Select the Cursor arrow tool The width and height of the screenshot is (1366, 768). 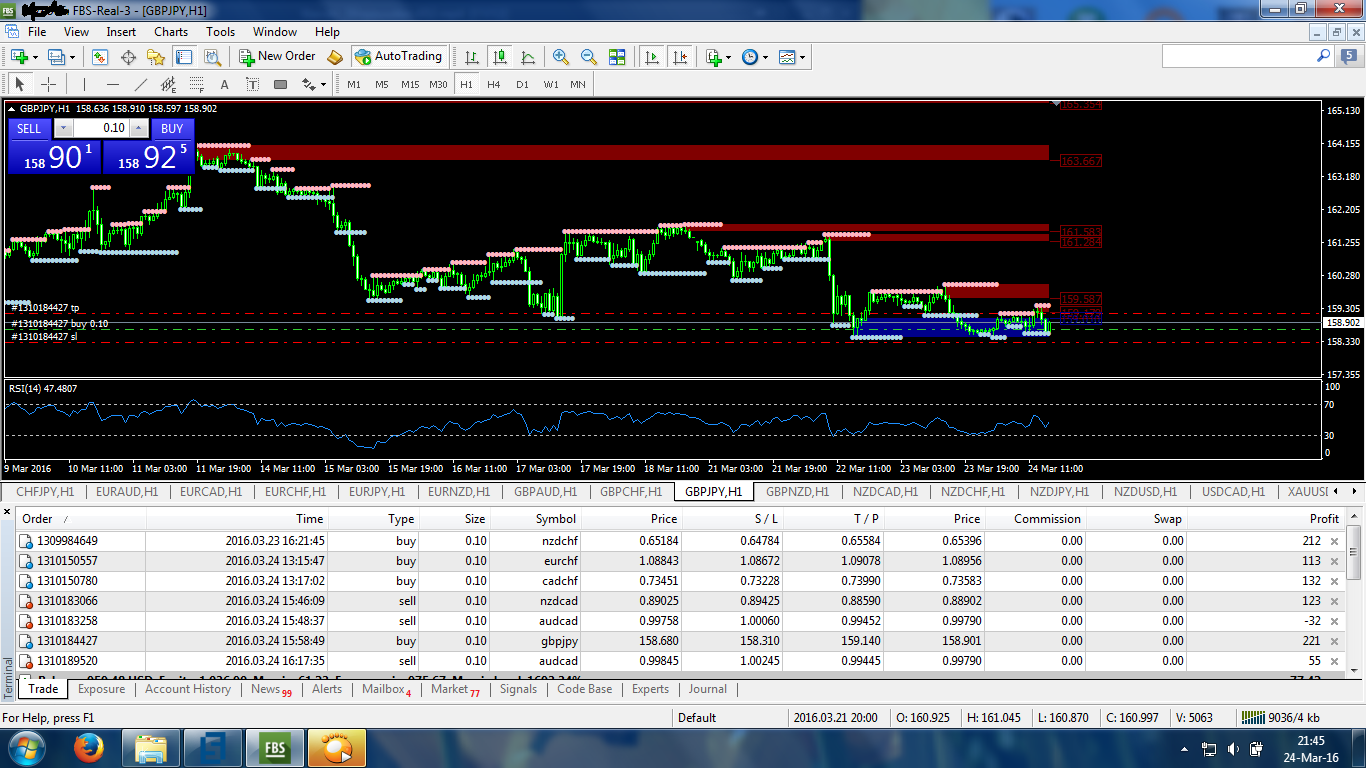[20, 84]
